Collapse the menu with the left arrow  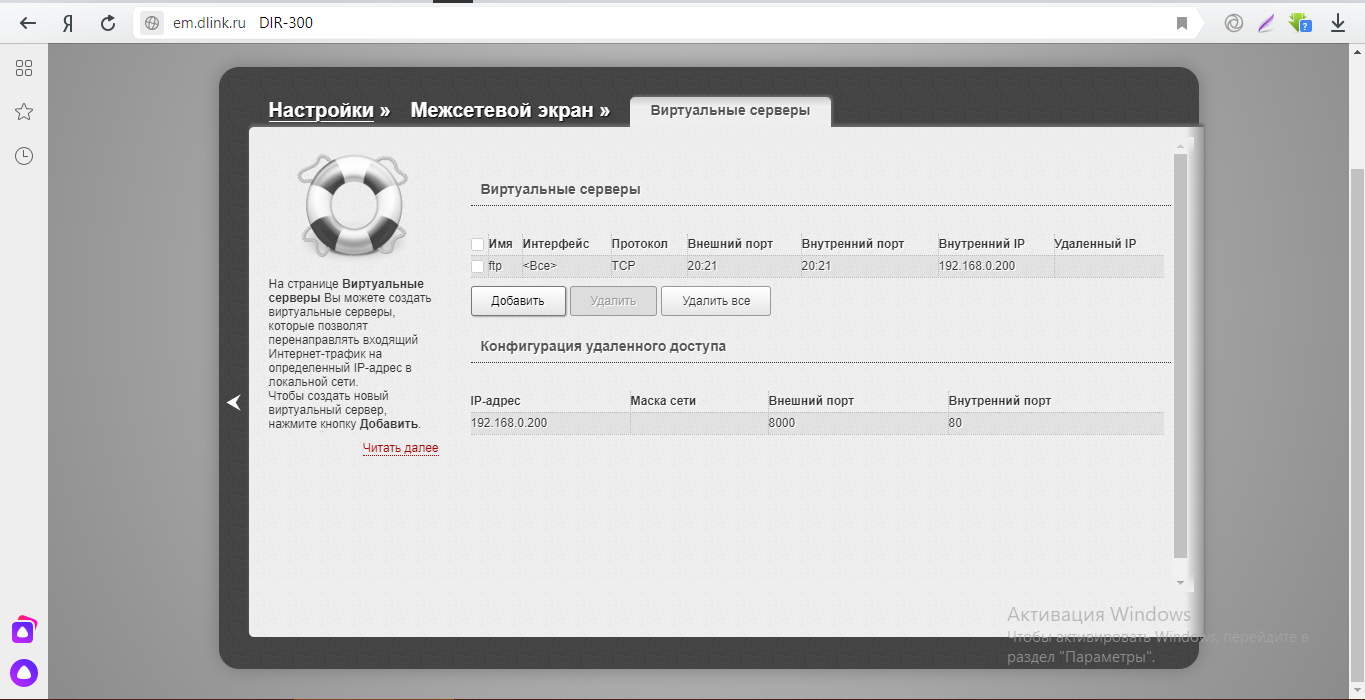[x=234, y=402]
